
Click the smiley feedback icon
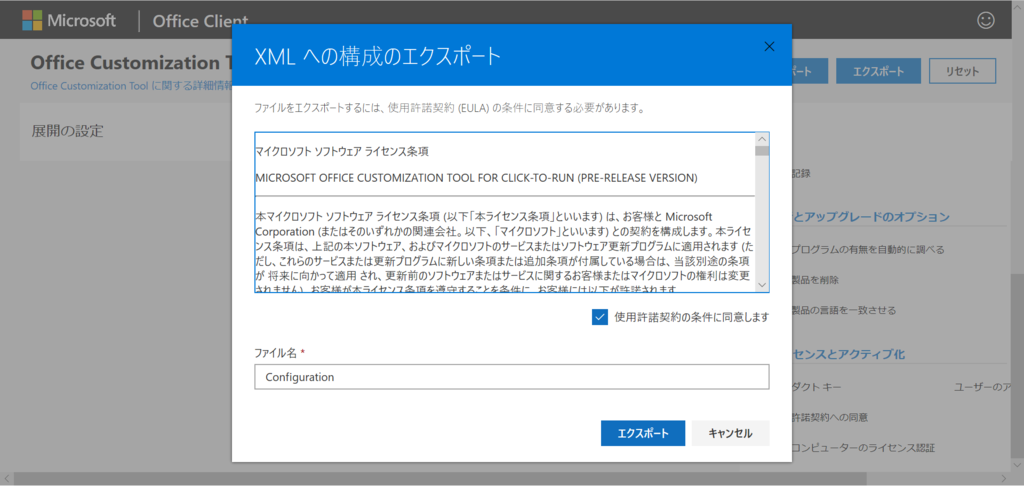(x=985, y=20)
